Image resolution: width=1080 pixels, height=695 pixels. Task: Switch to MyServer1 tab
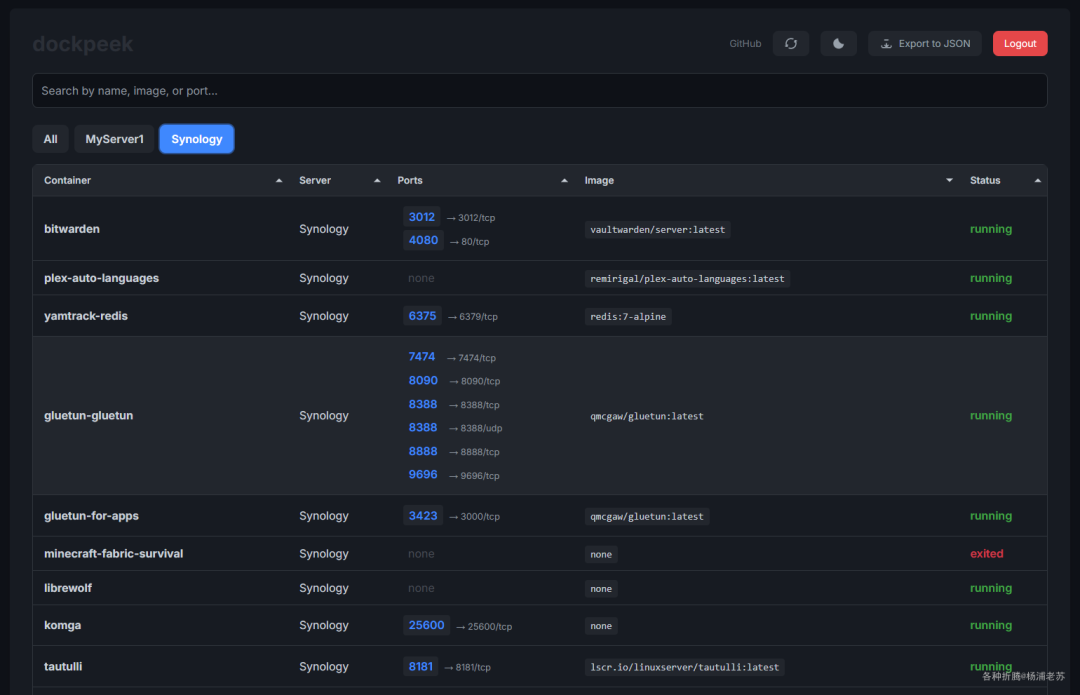point(114,139)
